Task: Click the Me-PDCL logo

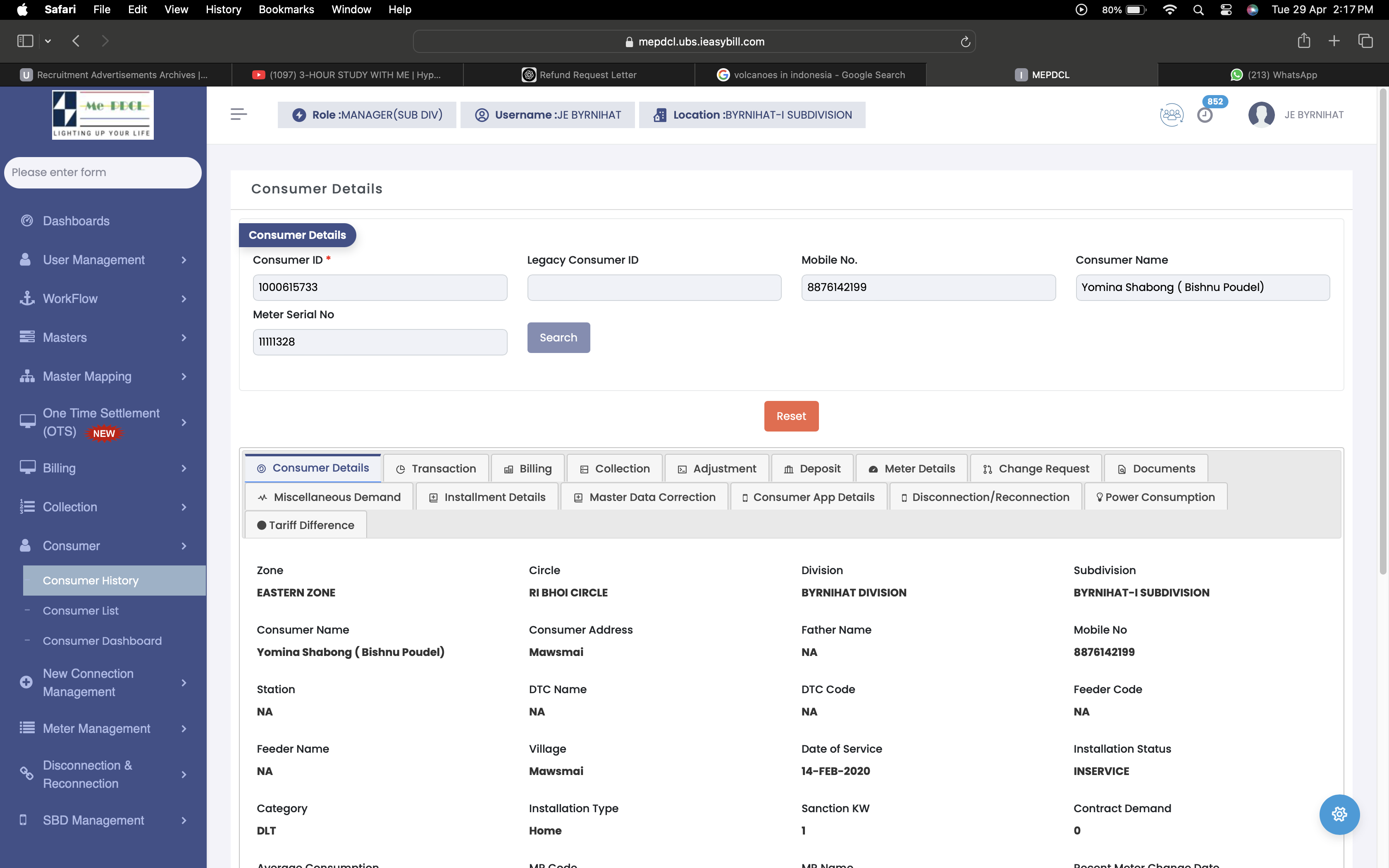Action: [x=103, y=115]
